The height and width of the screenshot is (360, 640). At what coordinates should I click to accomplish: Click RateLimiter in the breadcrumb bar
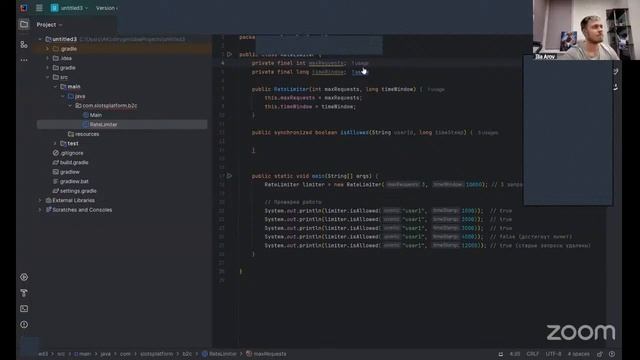pyautogui.click(x=222, y=354)
